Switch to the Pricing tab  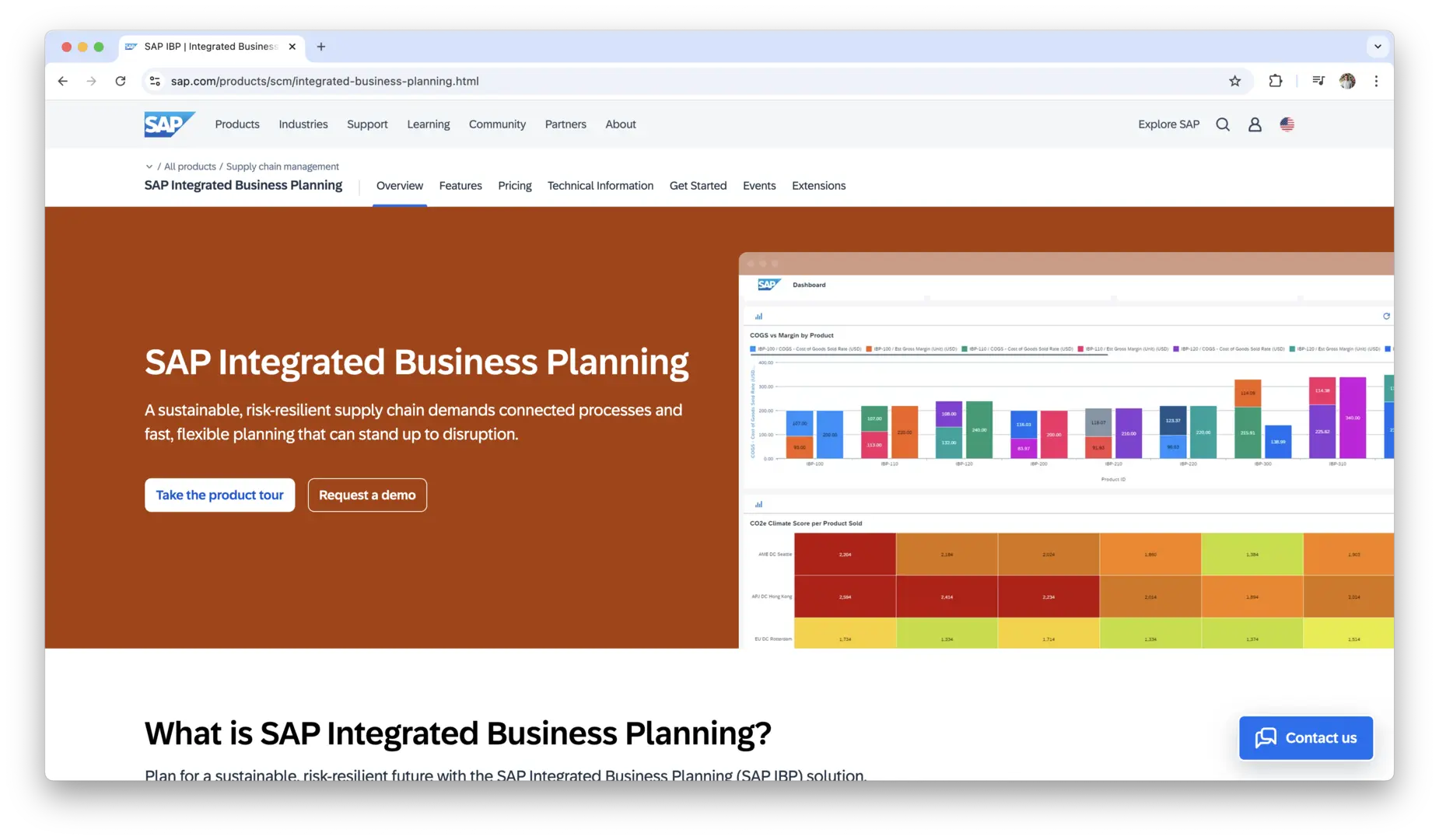(x=515, y=186)
